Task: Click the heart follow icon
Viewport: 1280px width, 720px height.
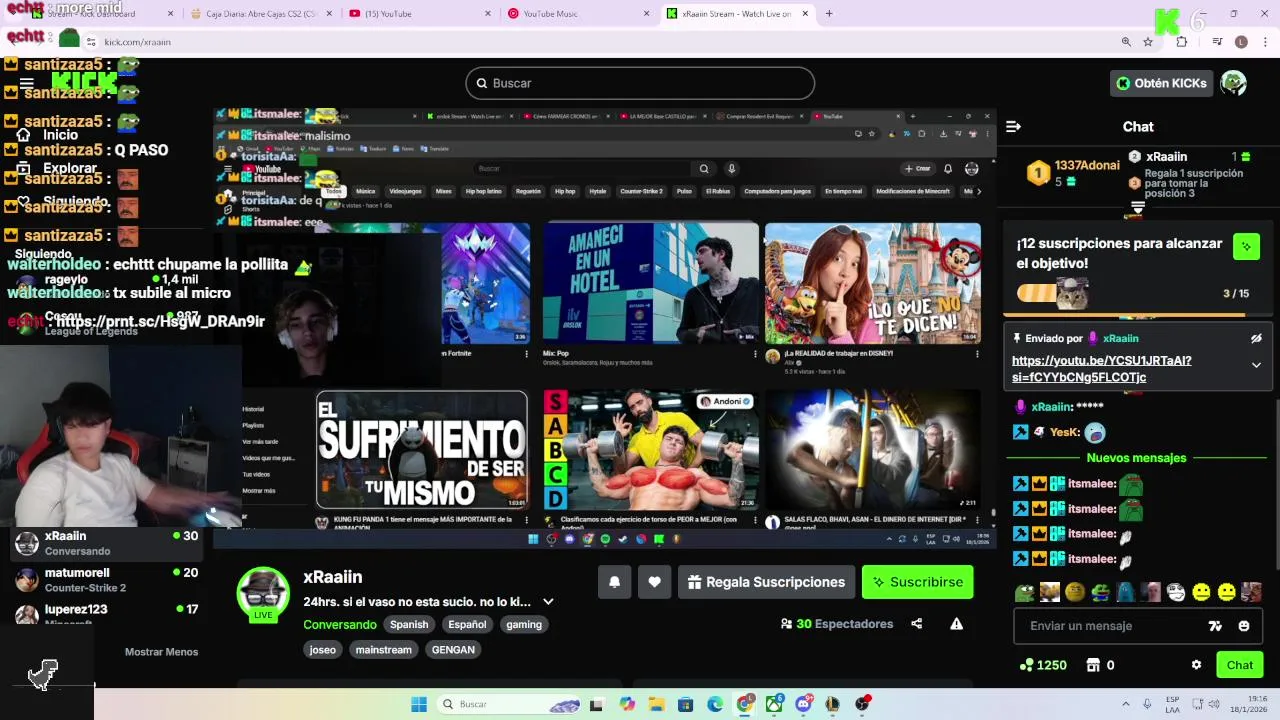Action: [x=654, y=582]
